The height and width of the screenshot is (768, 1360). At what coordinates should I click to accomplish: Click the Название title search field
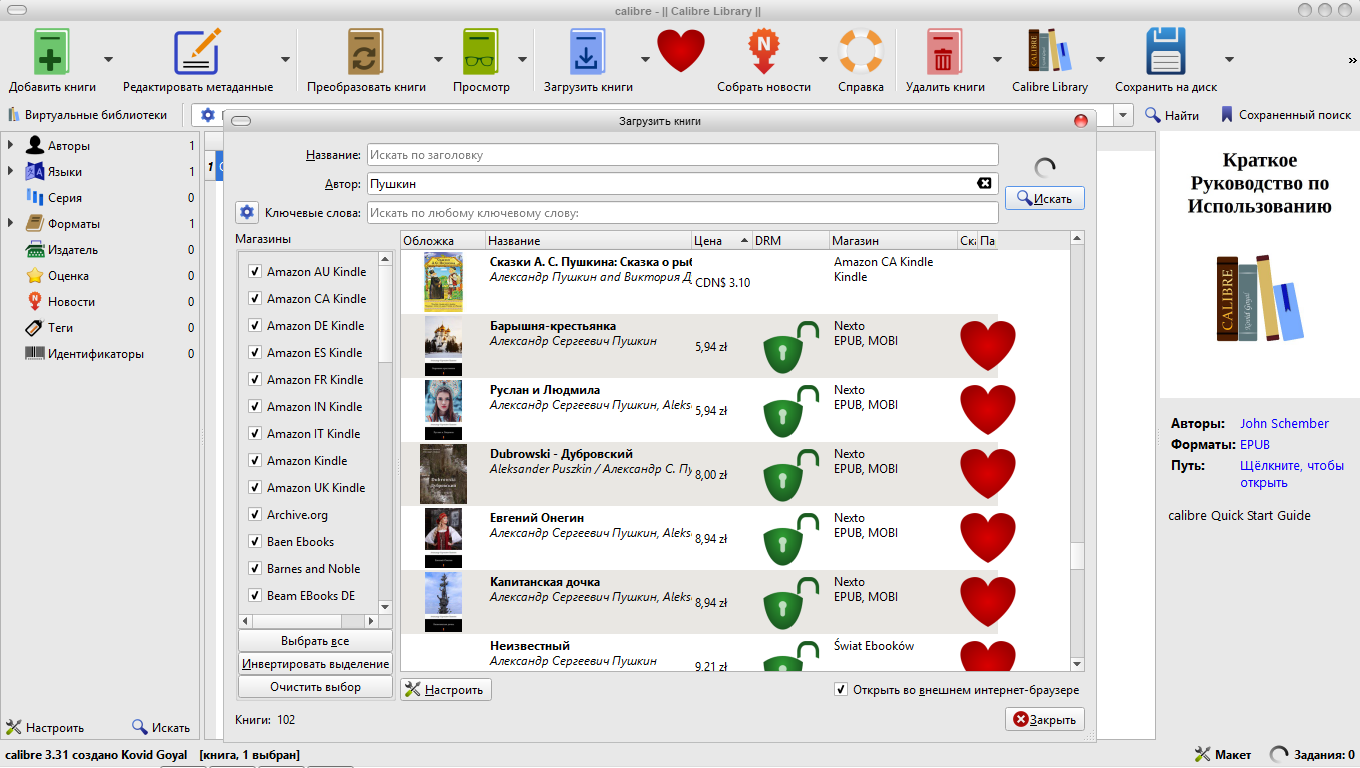[682, 155]
